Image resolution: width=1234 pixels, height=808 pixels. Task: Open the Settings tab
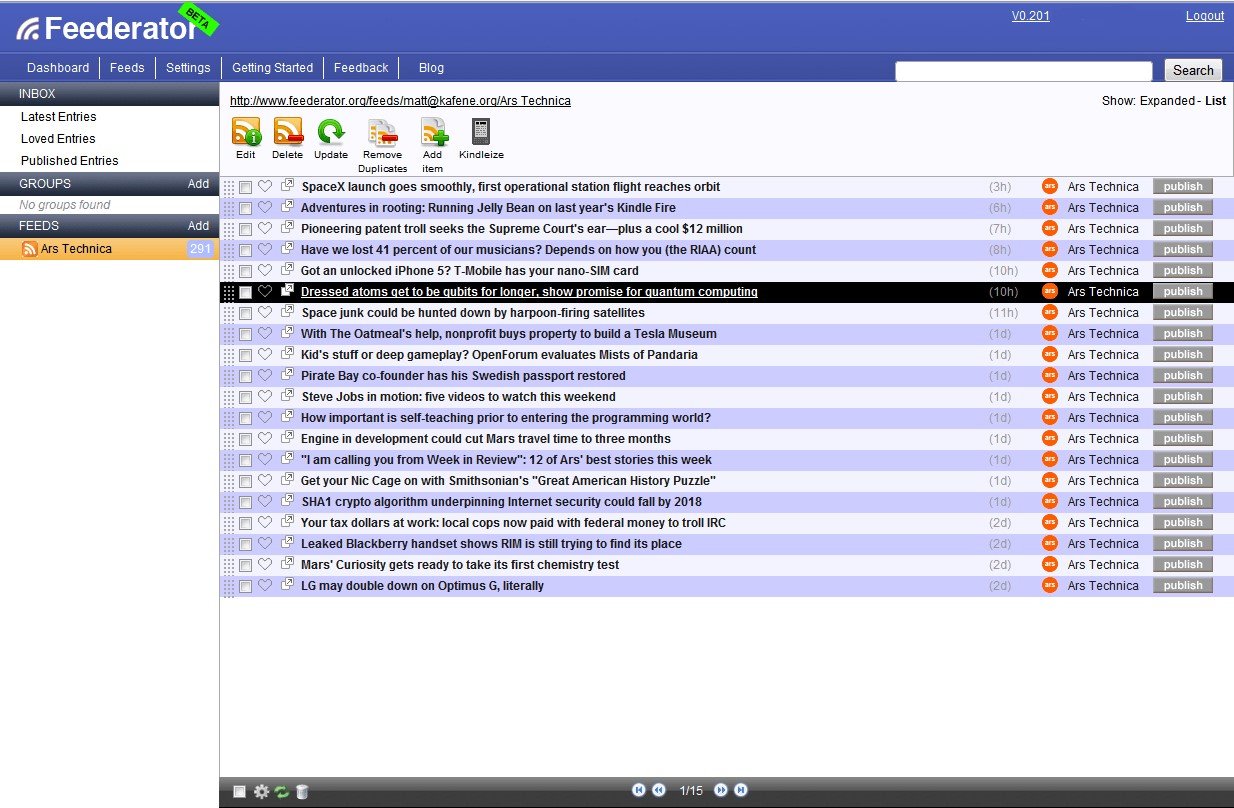[188, 68]
